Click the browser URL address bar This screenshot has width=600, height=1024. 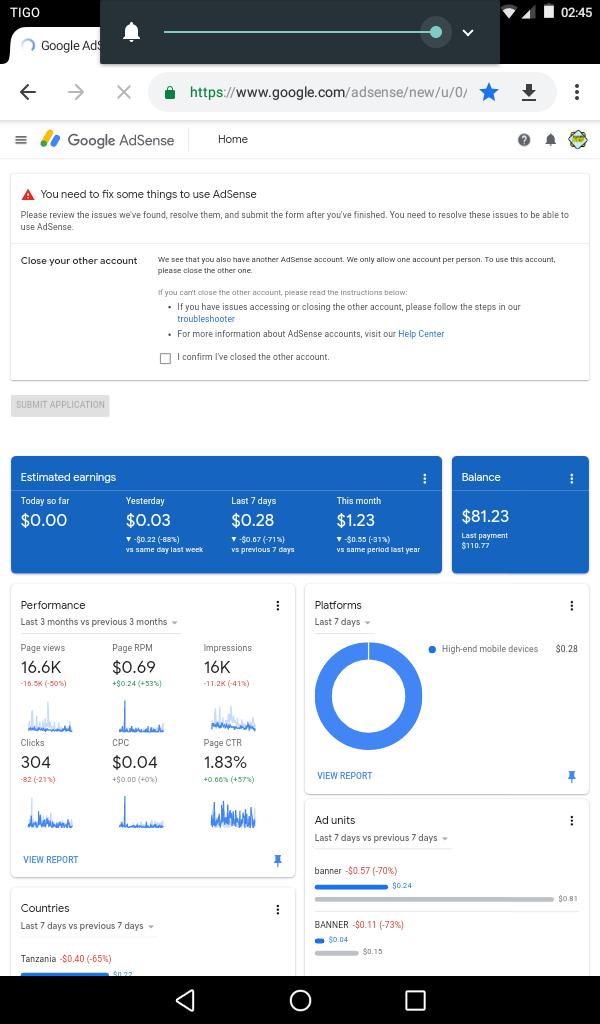pyautogui.click(x=328, y=92)
